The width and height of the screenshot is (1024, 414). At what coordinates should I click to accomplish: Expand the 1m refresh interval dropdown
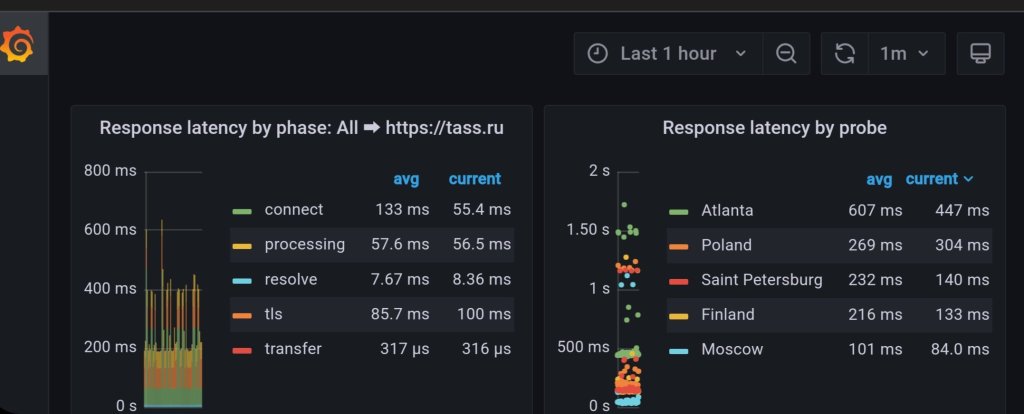coord(904,54)
